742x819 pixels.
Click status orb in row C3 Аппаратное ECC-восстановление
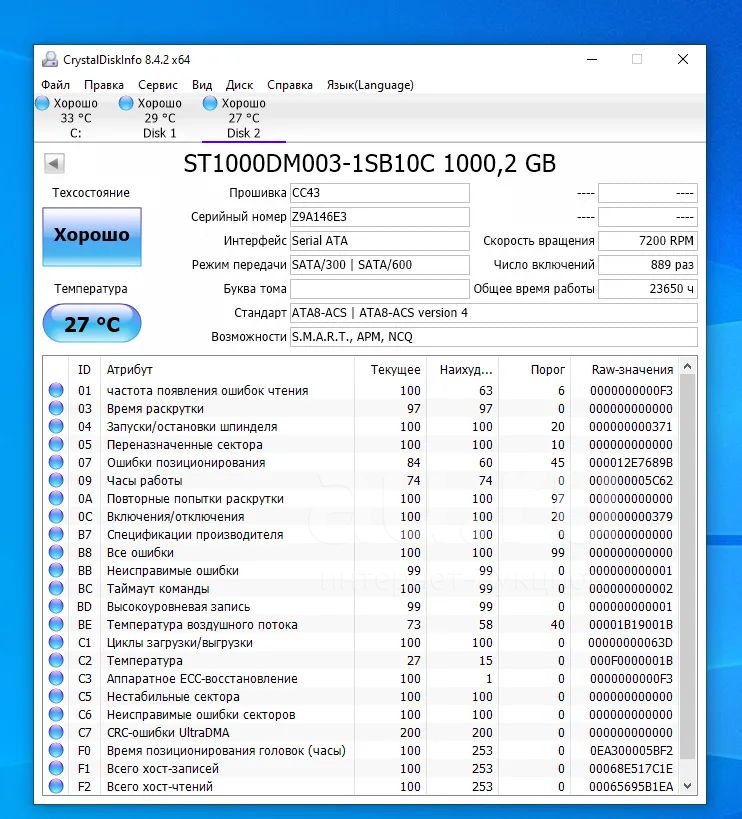pos(56,678)
